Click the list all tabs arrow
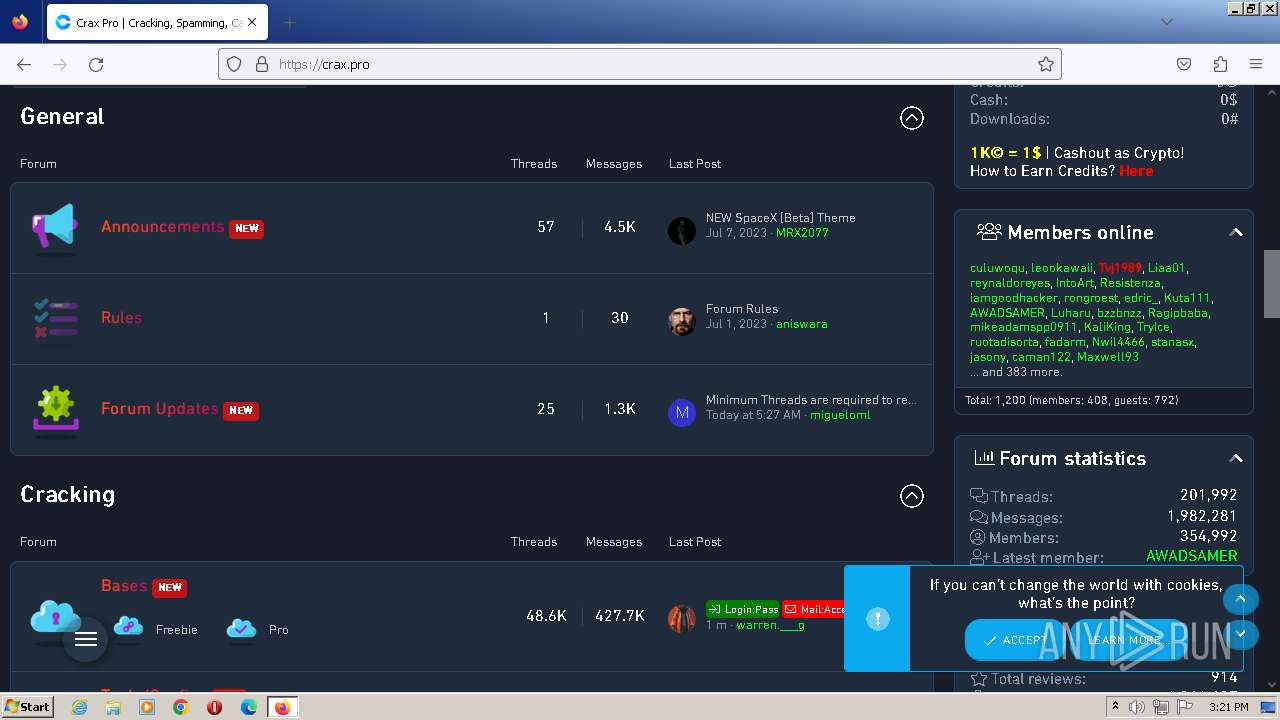This screenshot has width=1280, height=720. click(x=1167, y=21)
